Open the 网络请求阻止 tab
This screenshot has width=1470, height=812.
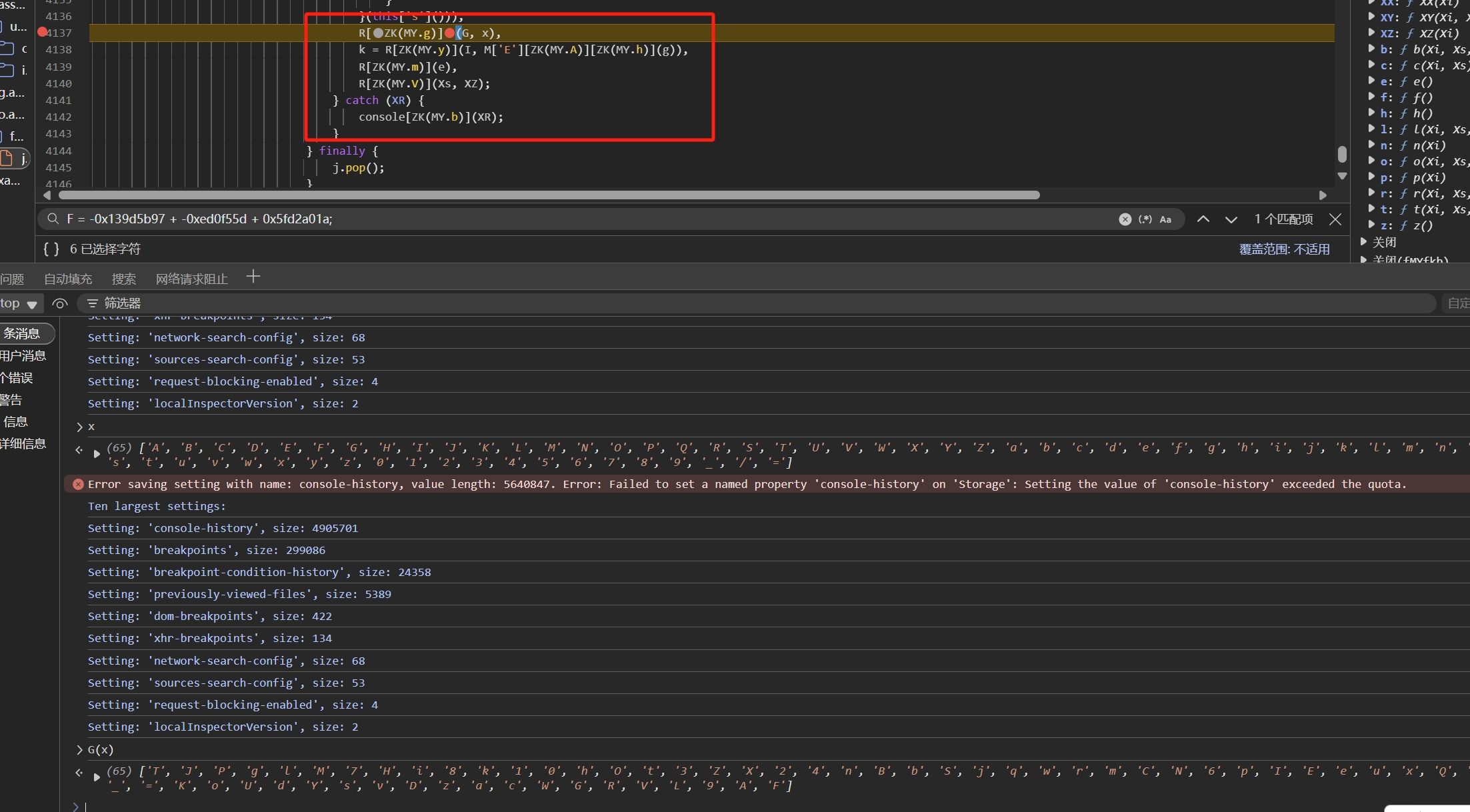pyautogui.click(x=192, y=279)
